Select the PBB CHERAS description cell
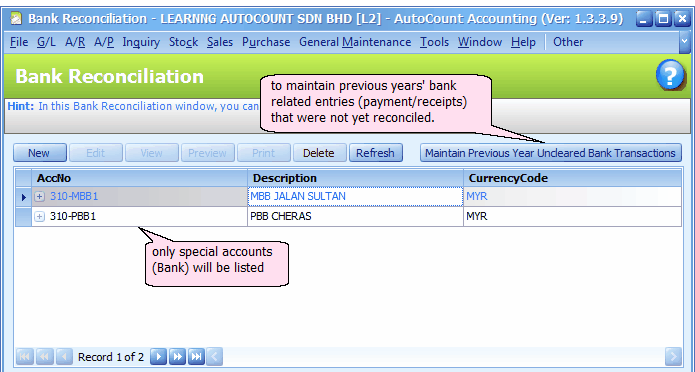Screen dimensions: 695x372 coord(355,216)
